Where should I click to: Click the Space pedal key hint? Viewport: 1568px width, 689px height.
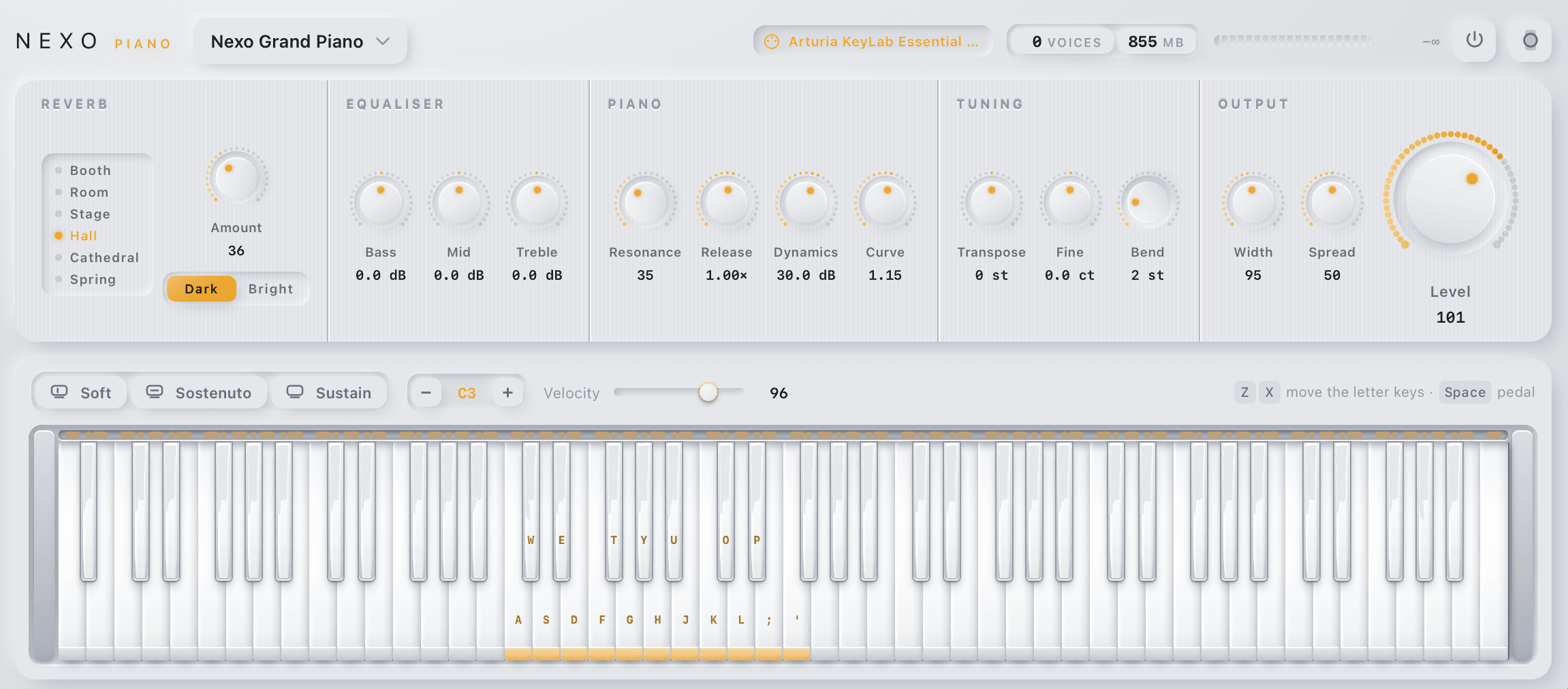(x=1464, y=392)
